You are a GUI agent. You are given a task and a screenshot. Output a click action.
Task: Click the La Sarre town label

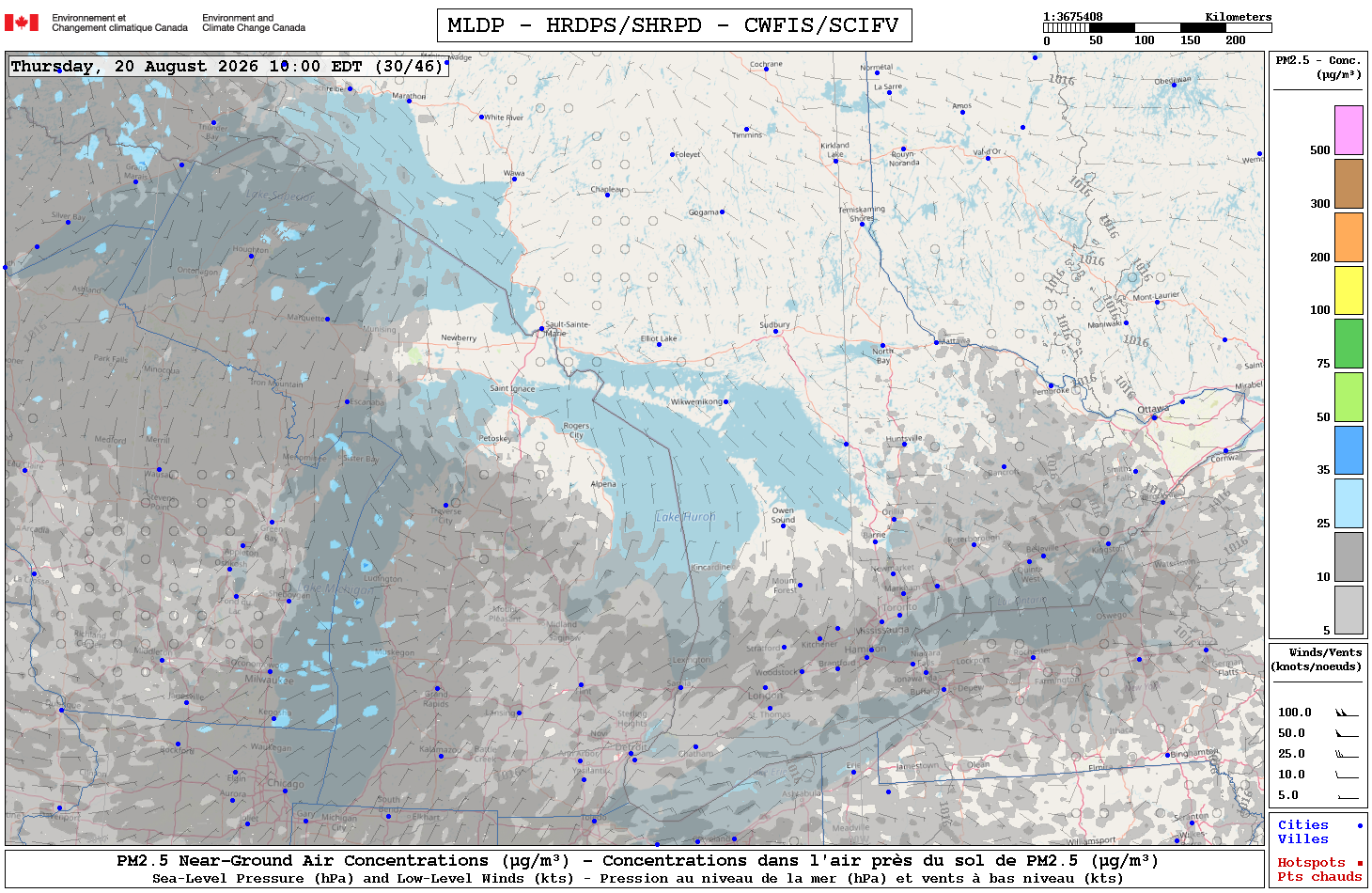tap(888, 86)
